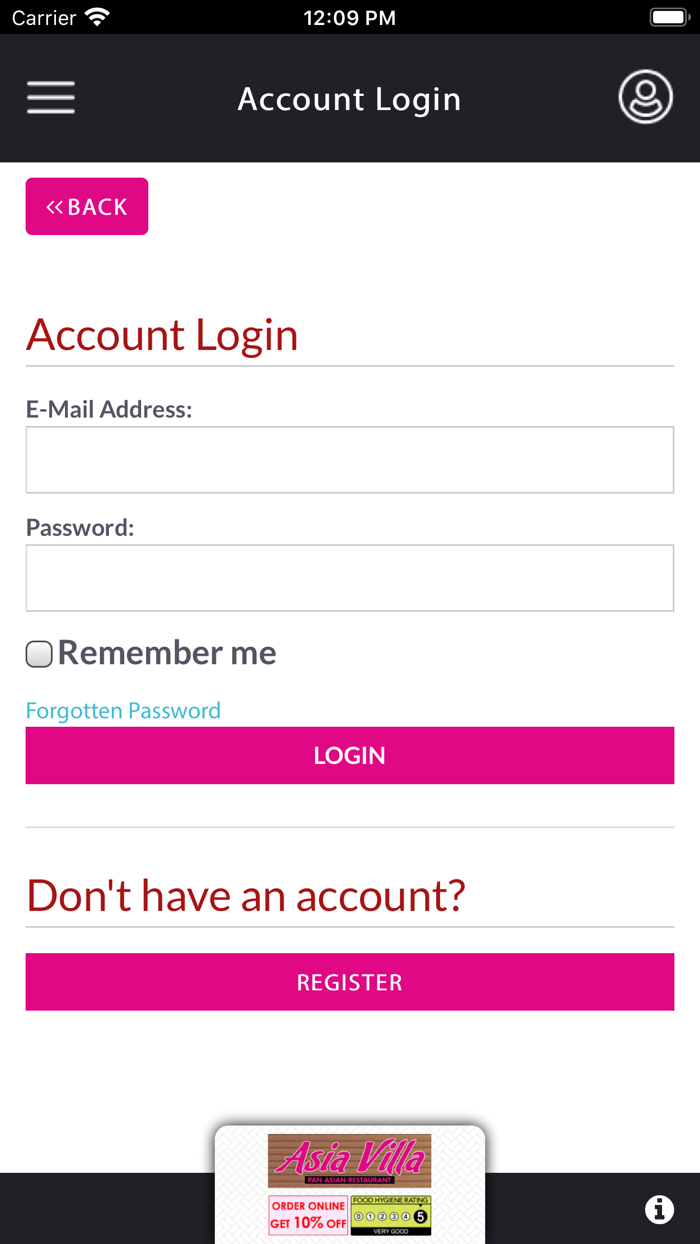The image size is (700, 1244).
Task: Tap the Wi-Fi status icon
Action: point(97,17)
